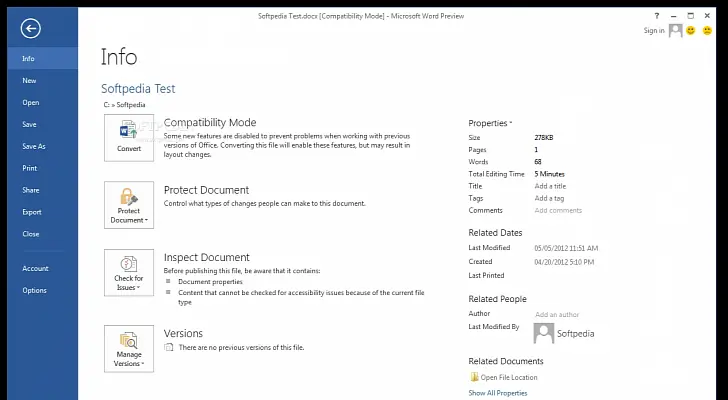The height and width of the screenshot is (400, 728).
Task: Click the Inspect Document heading
Action: coord(207,257)
